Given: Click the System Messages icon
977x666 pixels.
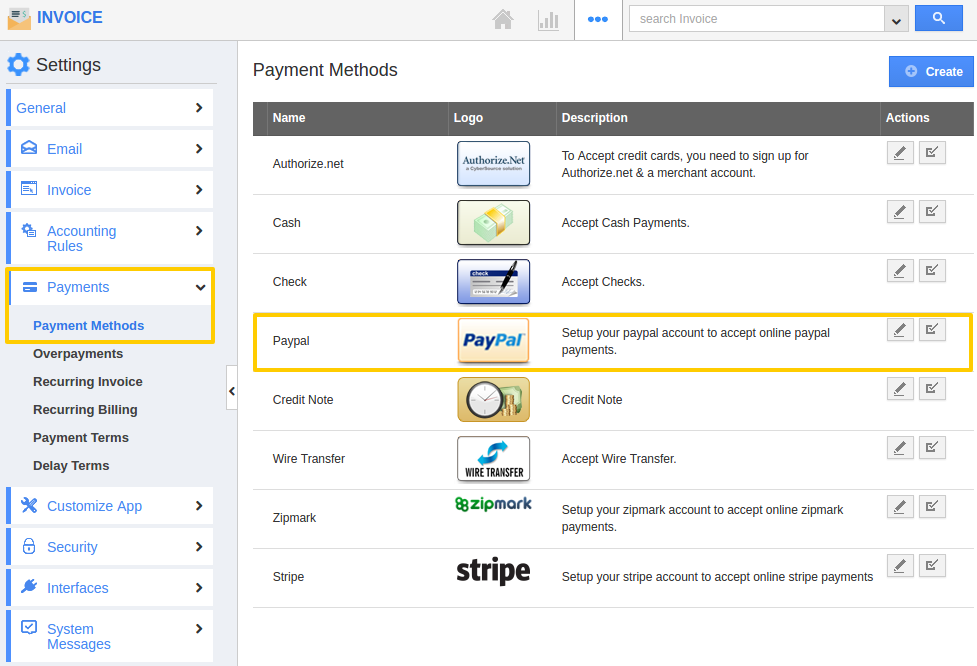Looking at the screenshot, I should coord(29,627).
